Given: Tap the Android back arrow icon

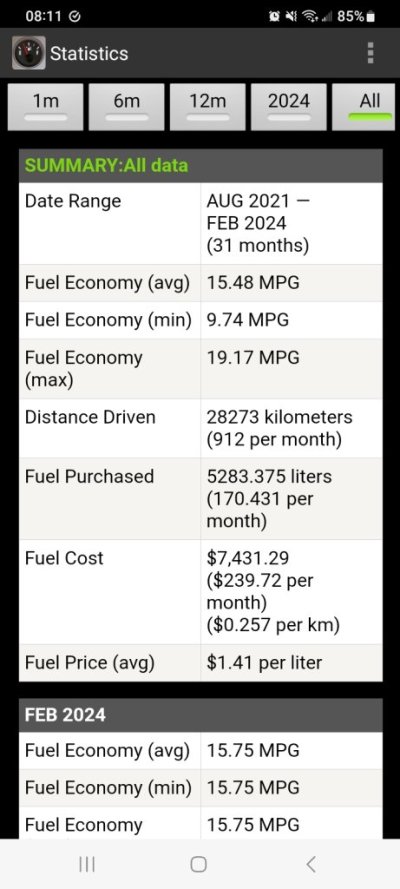Looking at the screenshot, I should tap(310, 864).
